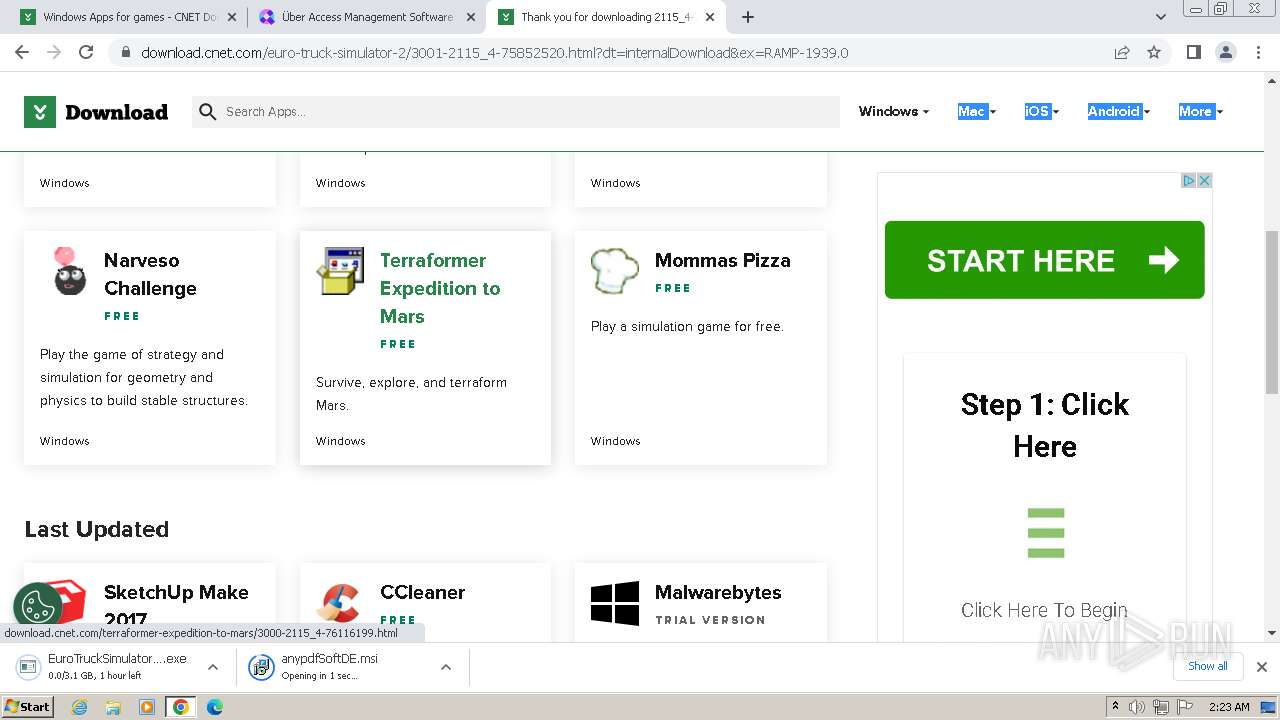Open File Explorer from the taskbar

click(x=113, y=707)
